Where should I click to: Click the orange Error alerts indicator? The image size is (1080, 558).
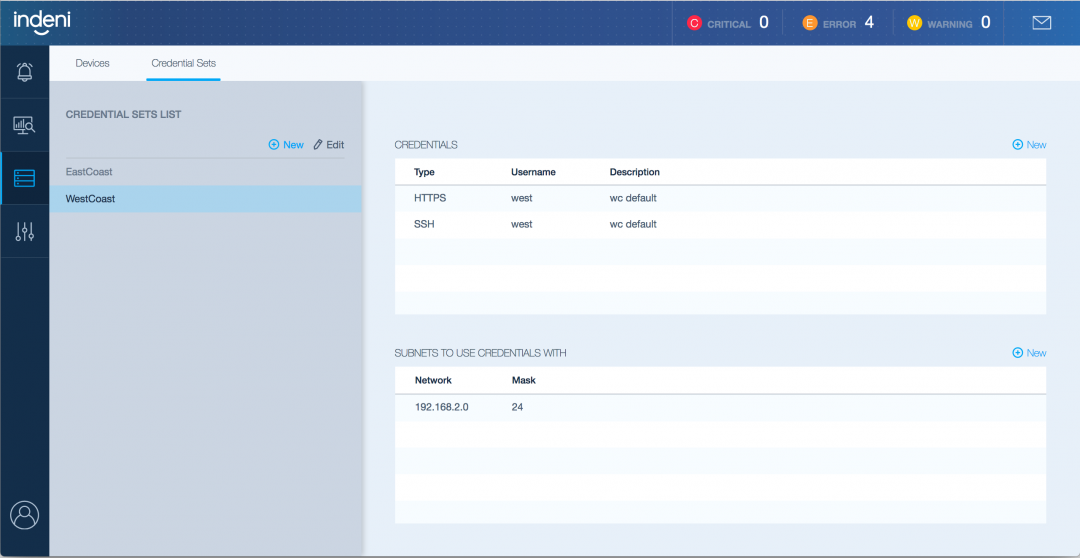click(840, 23)
